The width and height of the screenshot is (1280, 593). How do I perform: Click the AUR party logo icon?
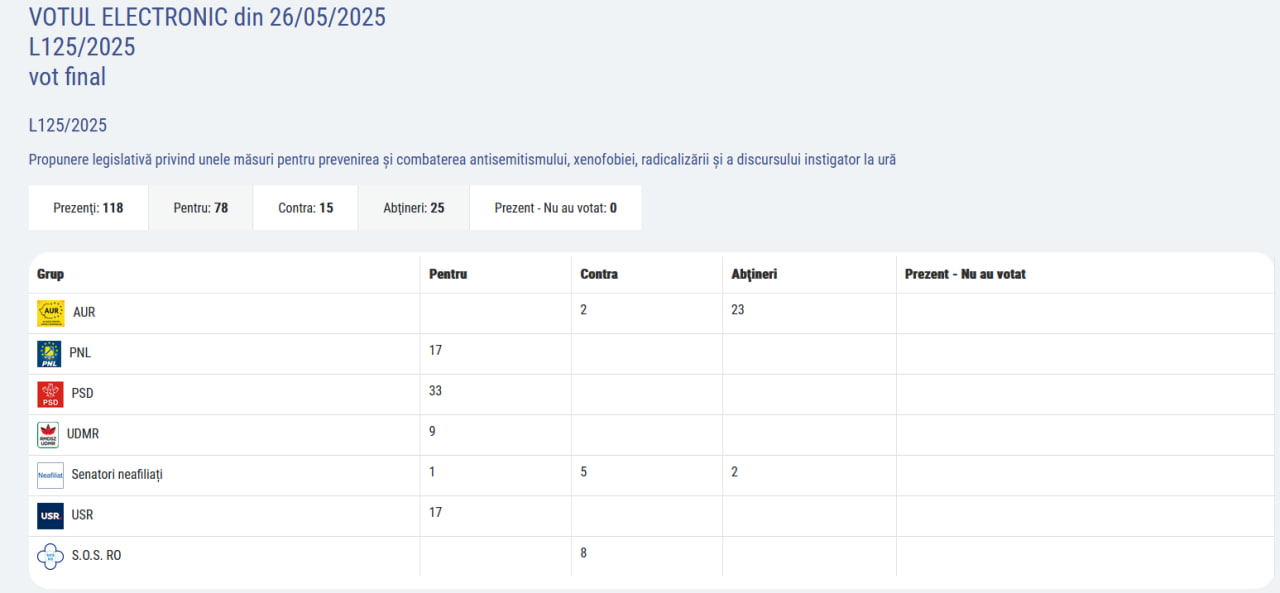[50, 313]
